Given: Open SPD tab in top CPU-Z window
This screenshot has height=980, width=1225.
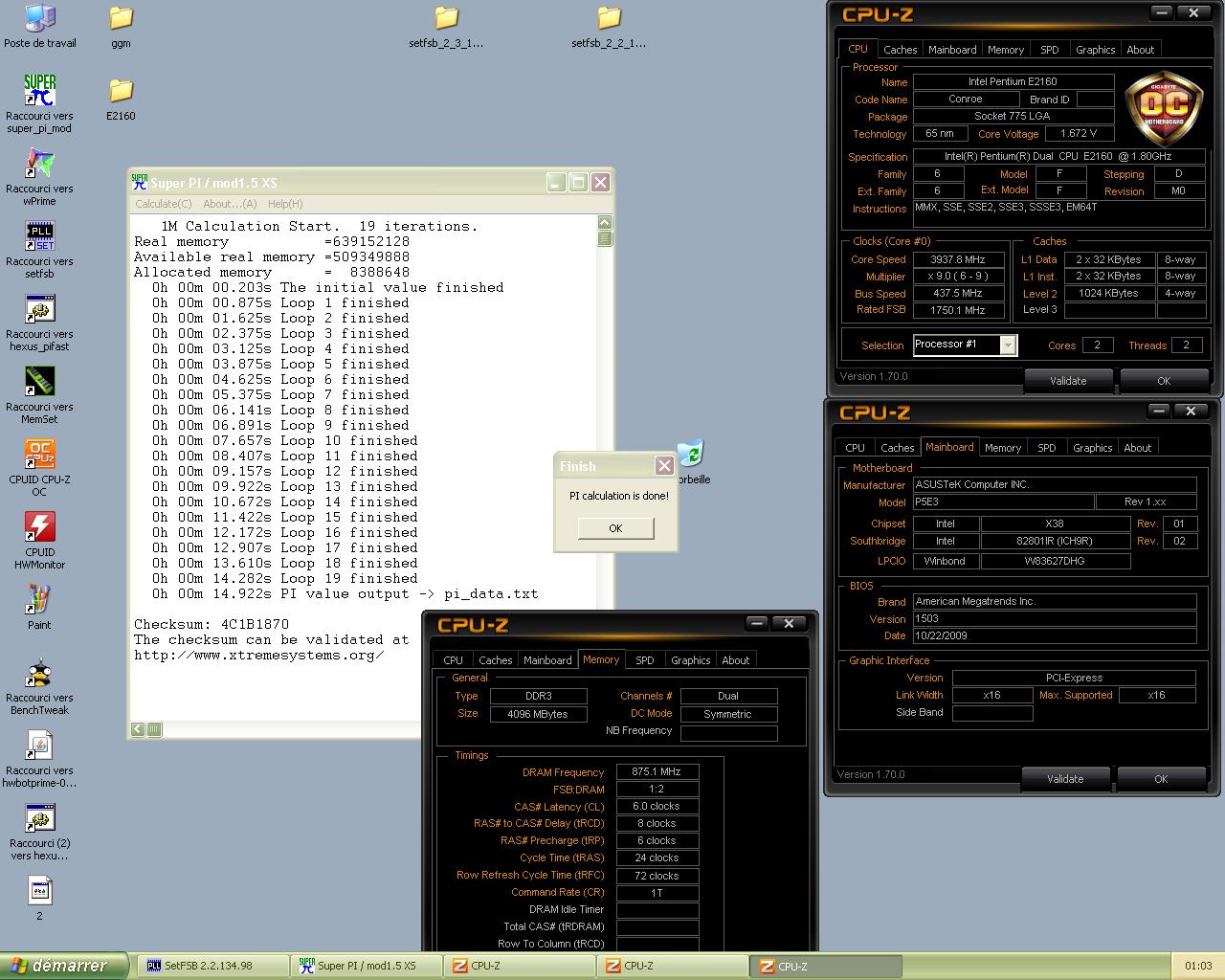Looking at the screenshot, I should point(1050,50).
